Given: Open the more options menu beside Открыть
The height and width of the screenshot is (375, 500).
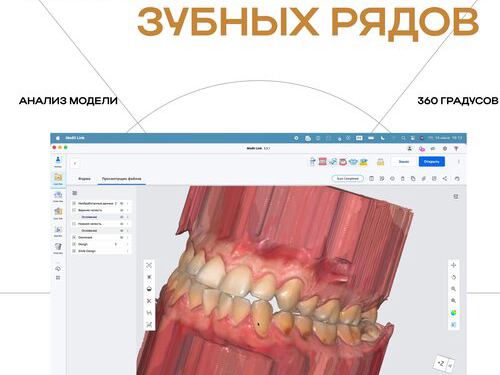Looking at the screenshot, I should coord(459,162).
